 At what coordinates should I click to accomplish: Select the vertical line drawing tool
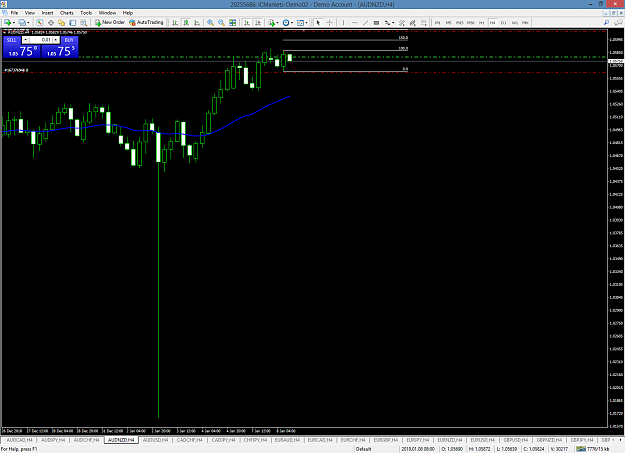[x=343, y=23]
